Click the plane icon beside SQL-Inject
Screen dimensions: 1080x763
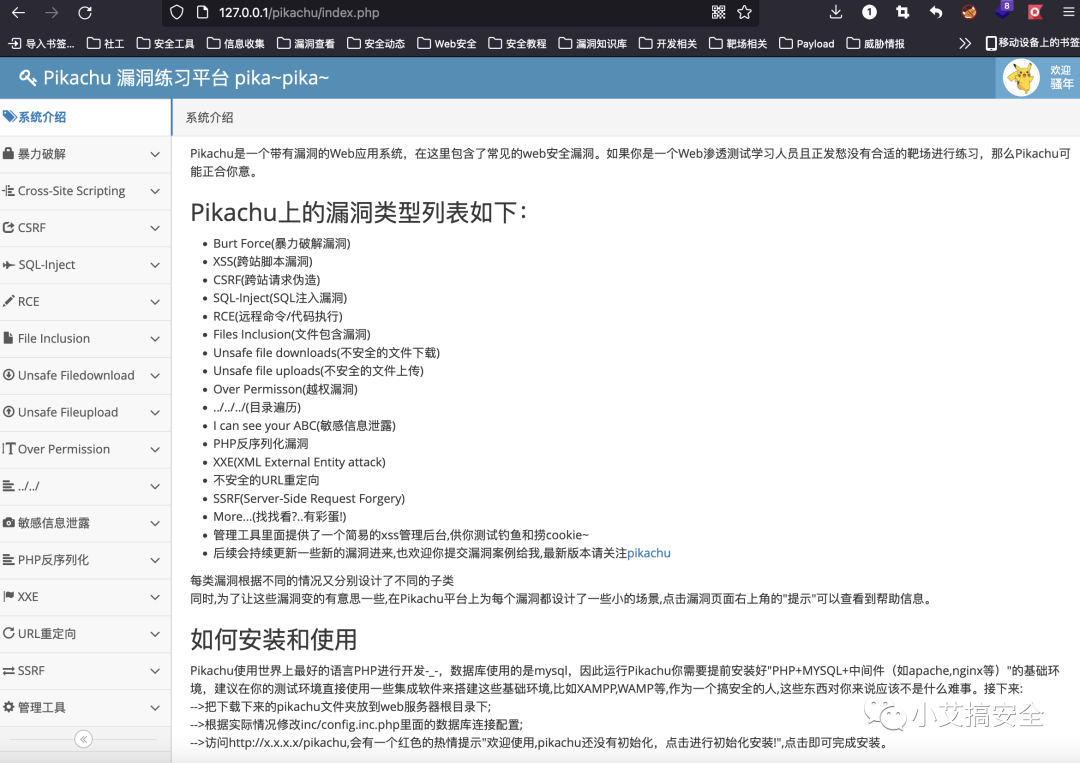pos(8,264)
